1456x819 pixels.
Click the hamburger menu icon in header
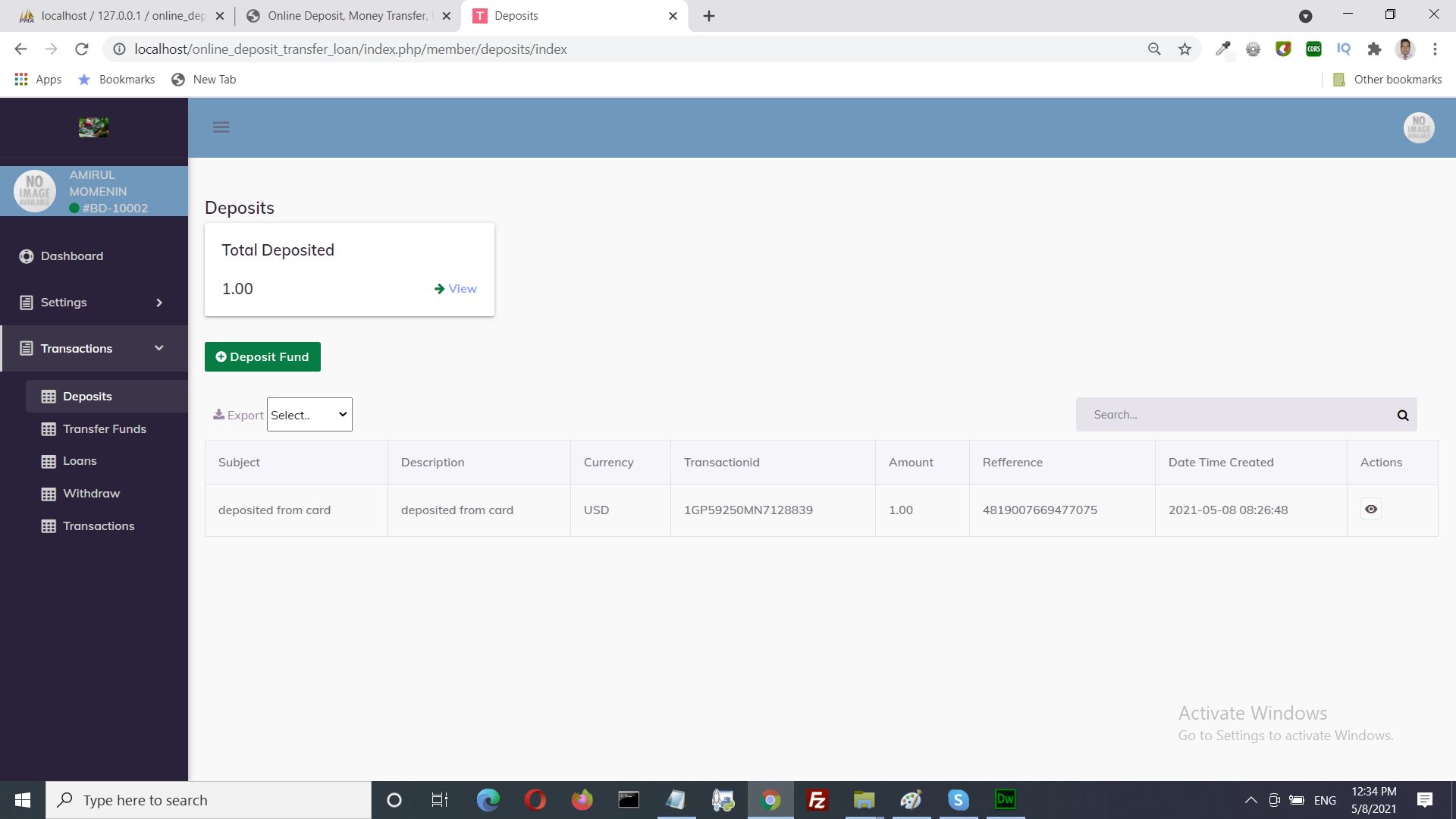221,127
